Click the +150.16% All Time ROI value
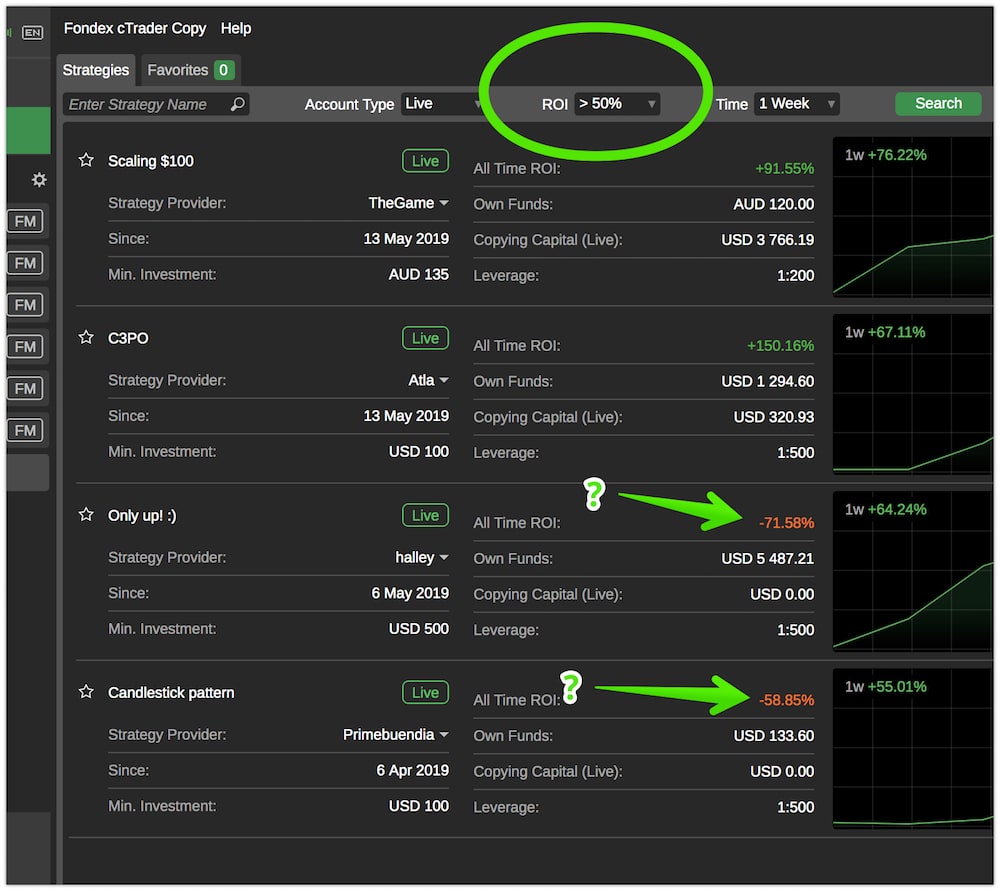Image resolution: width=1000 pixels, height=891 pixels. [x=781, y=346]
